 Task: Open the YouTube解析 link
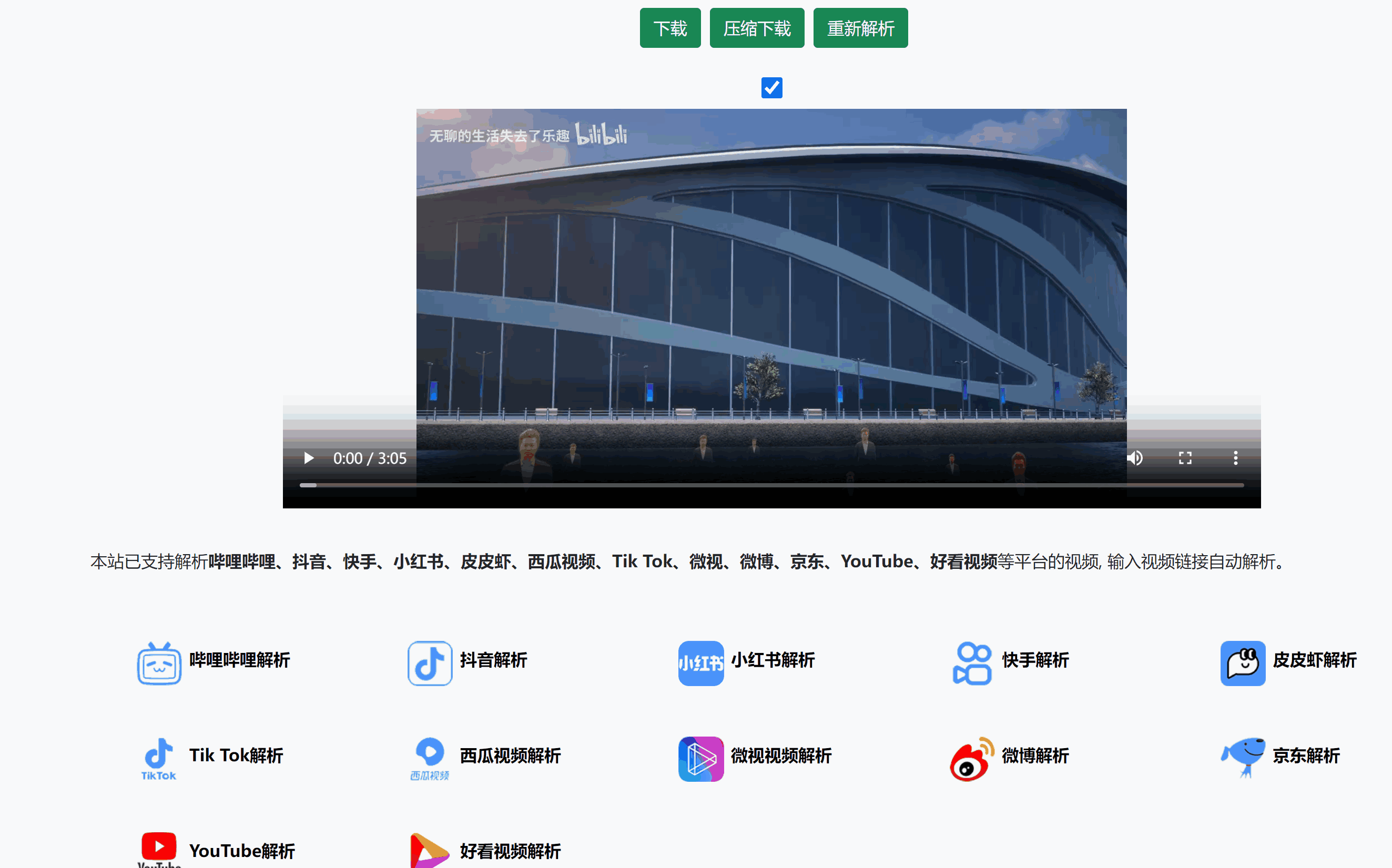(x=242, y=851)
